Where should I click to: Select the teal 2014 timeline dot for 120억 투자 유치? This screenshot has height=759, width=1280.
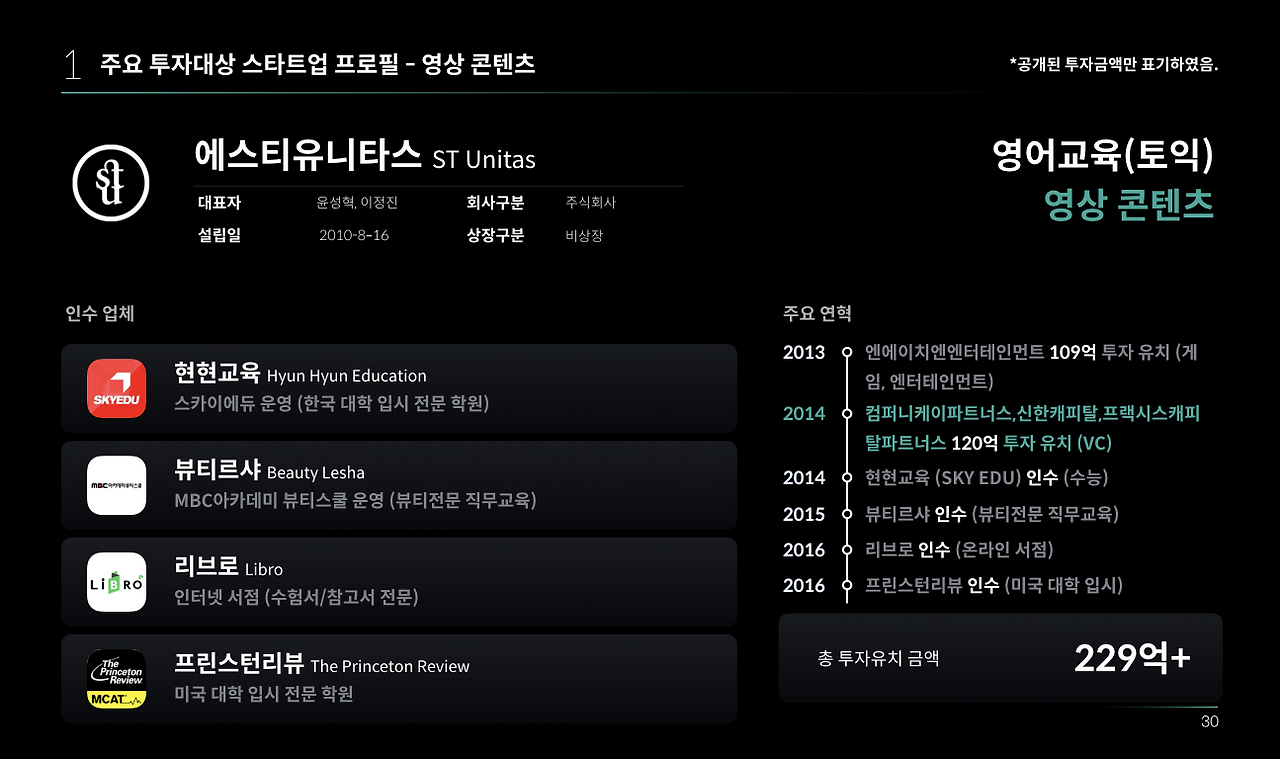[x=847, y=413]
